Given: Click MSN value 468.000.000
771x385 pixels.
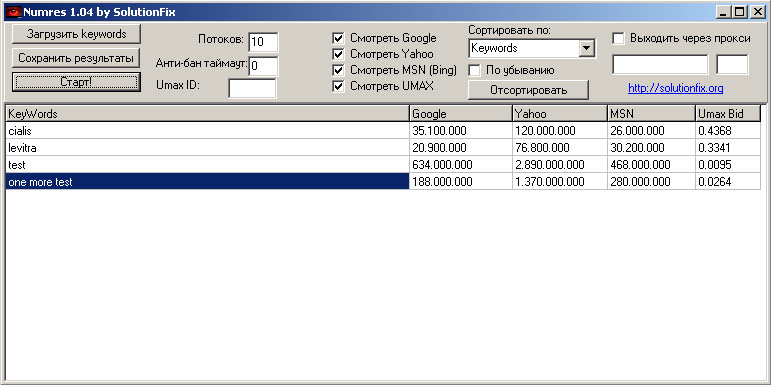Looking at the screenshot, I should coord(640,165).
